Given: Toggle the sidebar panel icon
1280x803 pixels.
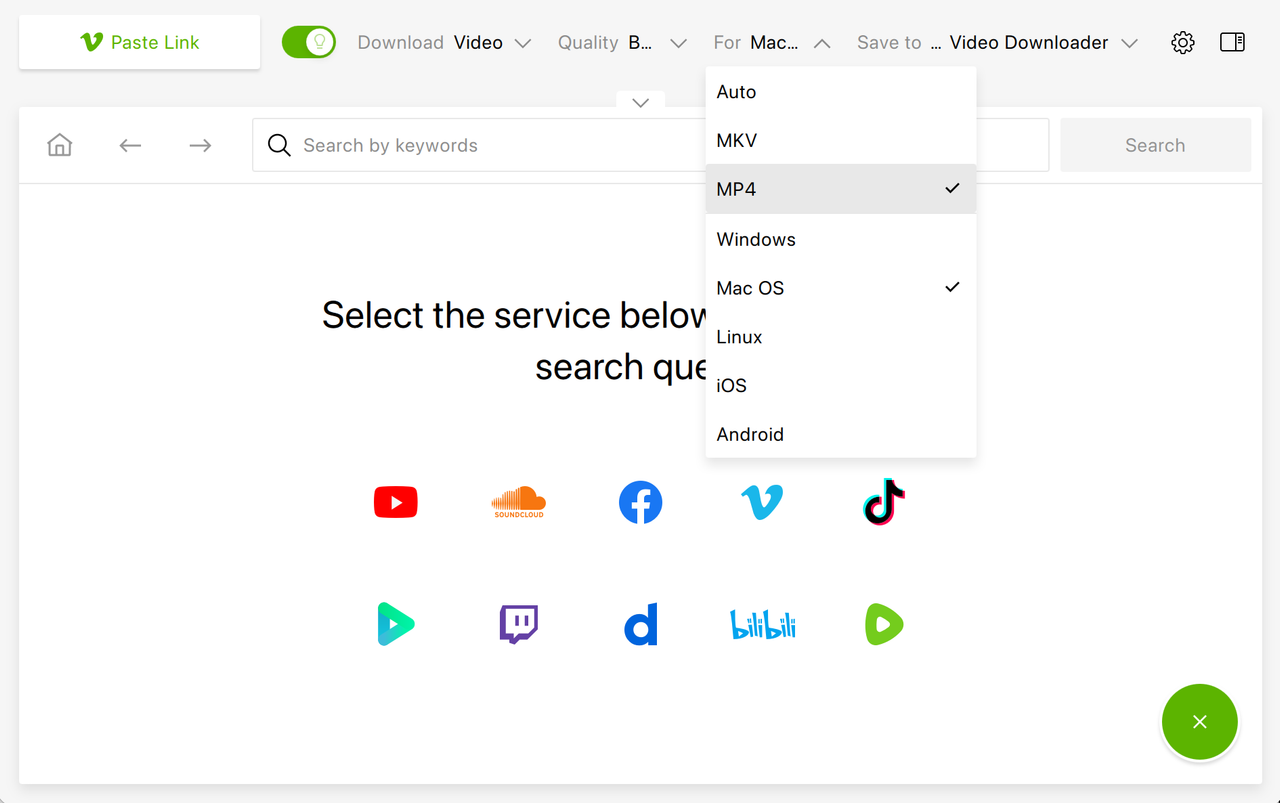Looking at the screenshot, I should 1233,42.
